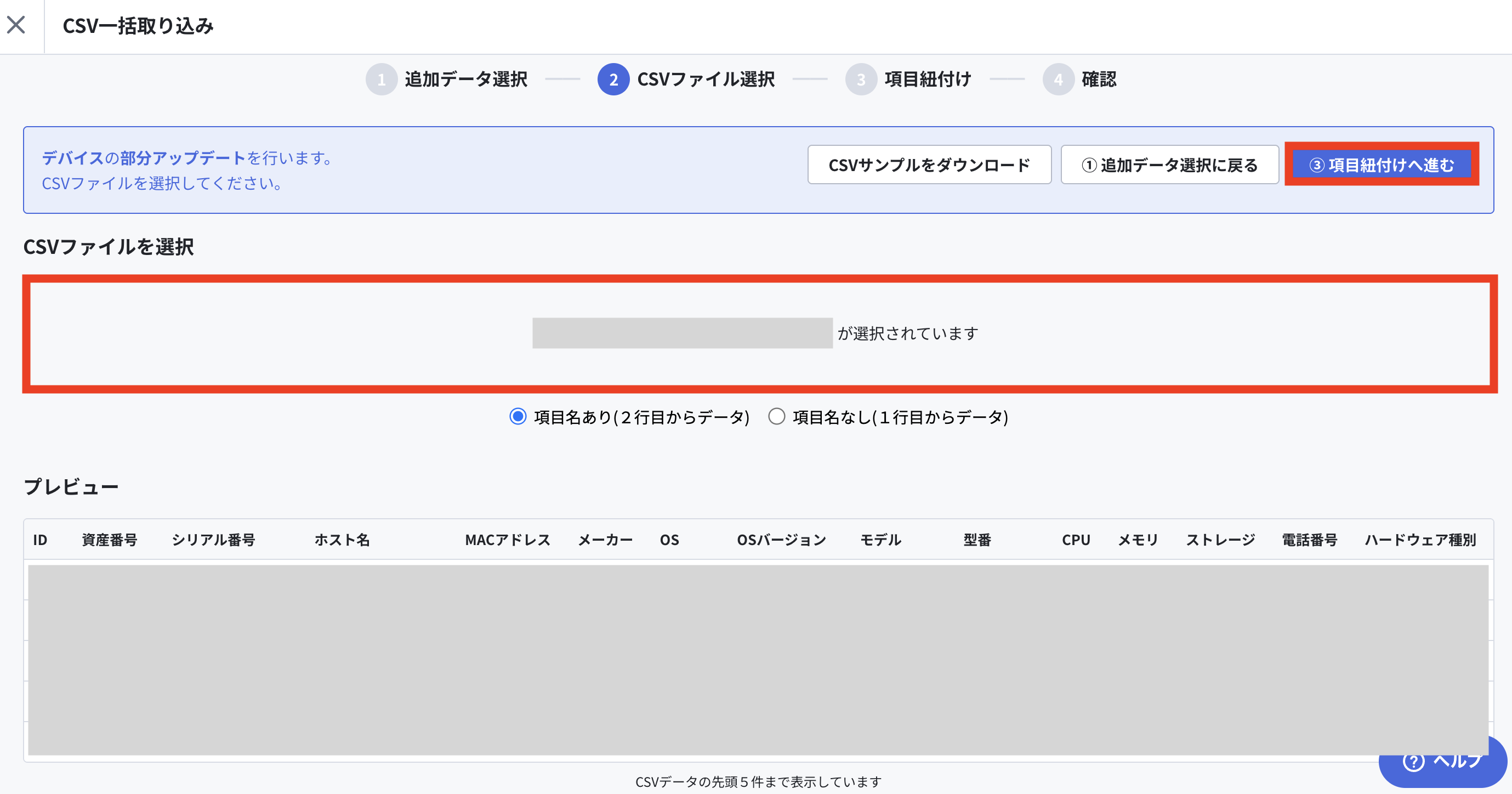Viewport: 1512px width, 794px height.
Task: Click the OS column header
Action: coord(669,540)
